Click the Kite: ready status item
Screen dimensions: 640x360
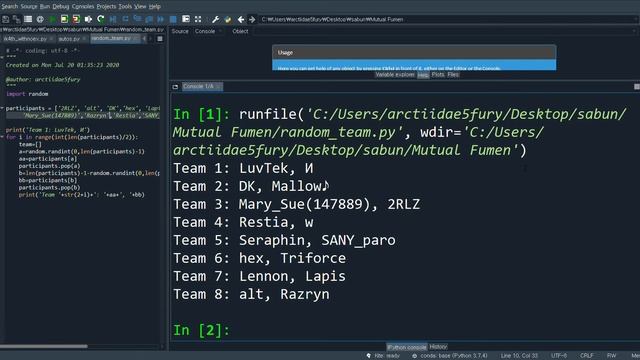coord(383,356)
